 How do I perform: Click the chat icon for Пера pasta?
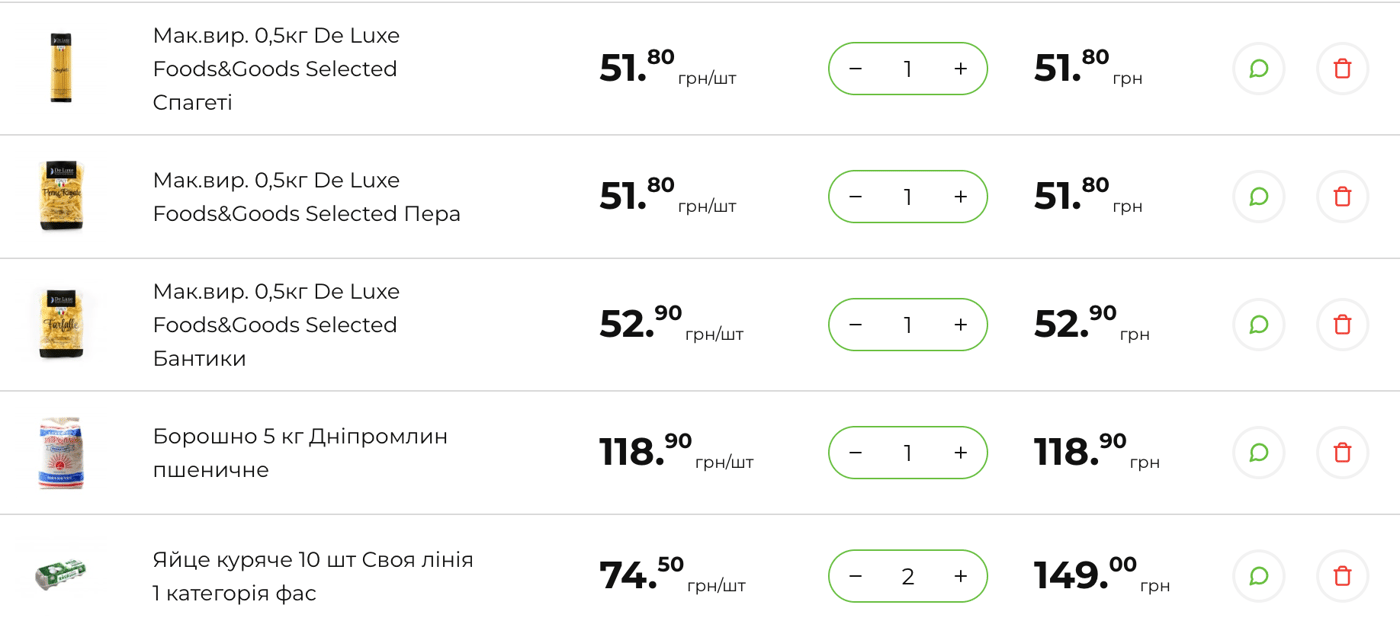pos(1258,196)
